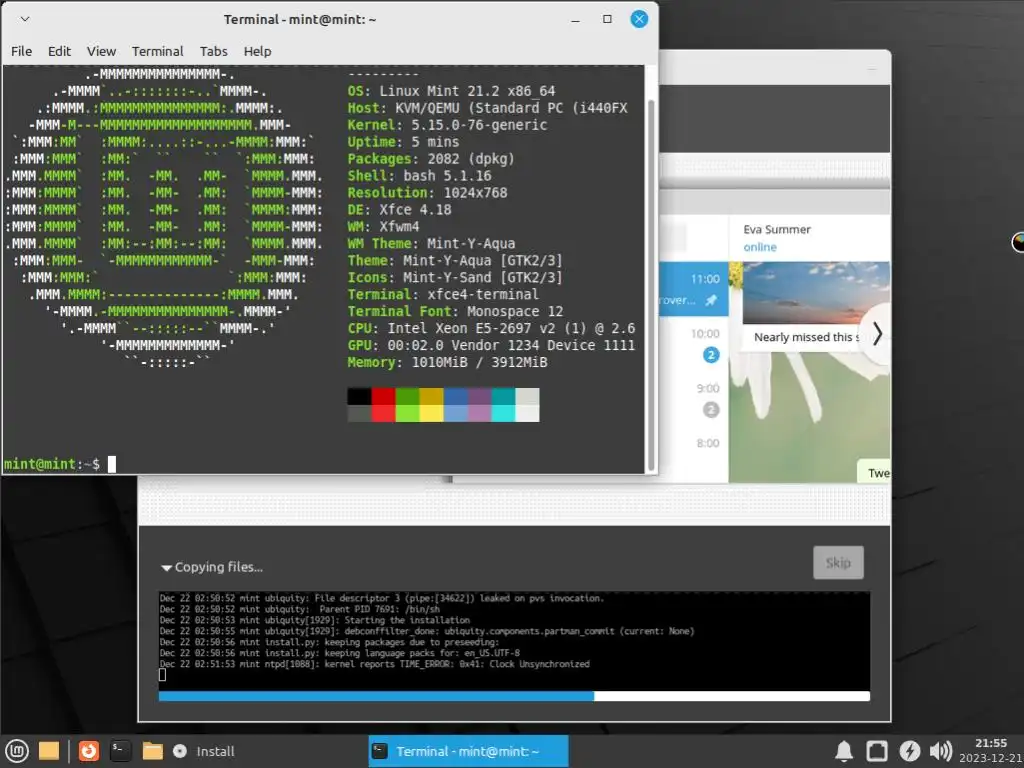
Task: Switch to the Install taskbar item
Action: [x=204, y=751]
